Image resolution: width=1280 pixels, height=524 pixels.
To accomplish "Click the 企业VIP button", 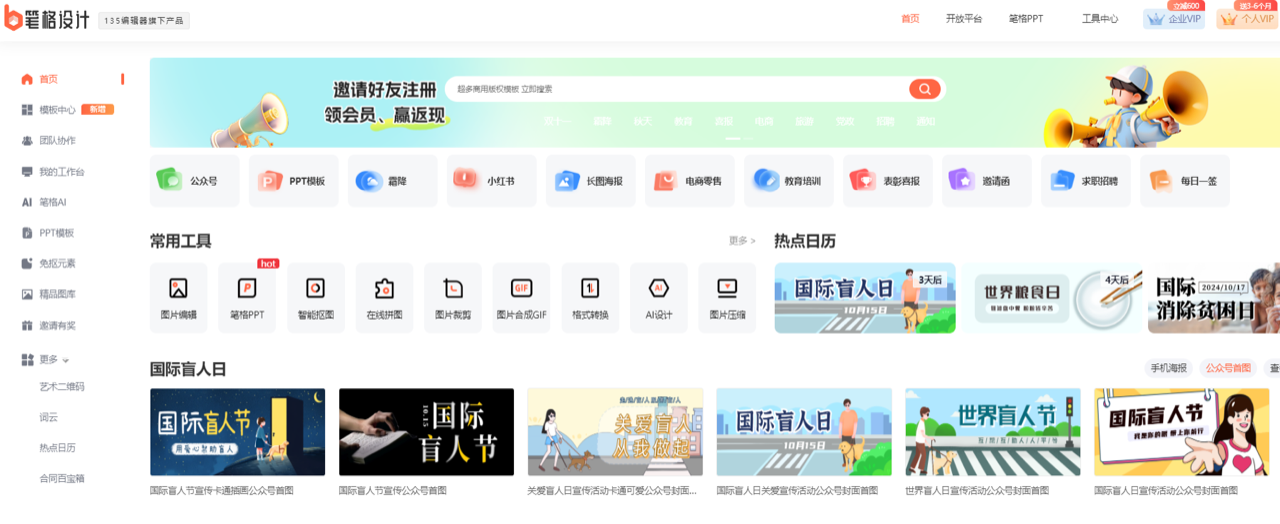I will 1174,19.
